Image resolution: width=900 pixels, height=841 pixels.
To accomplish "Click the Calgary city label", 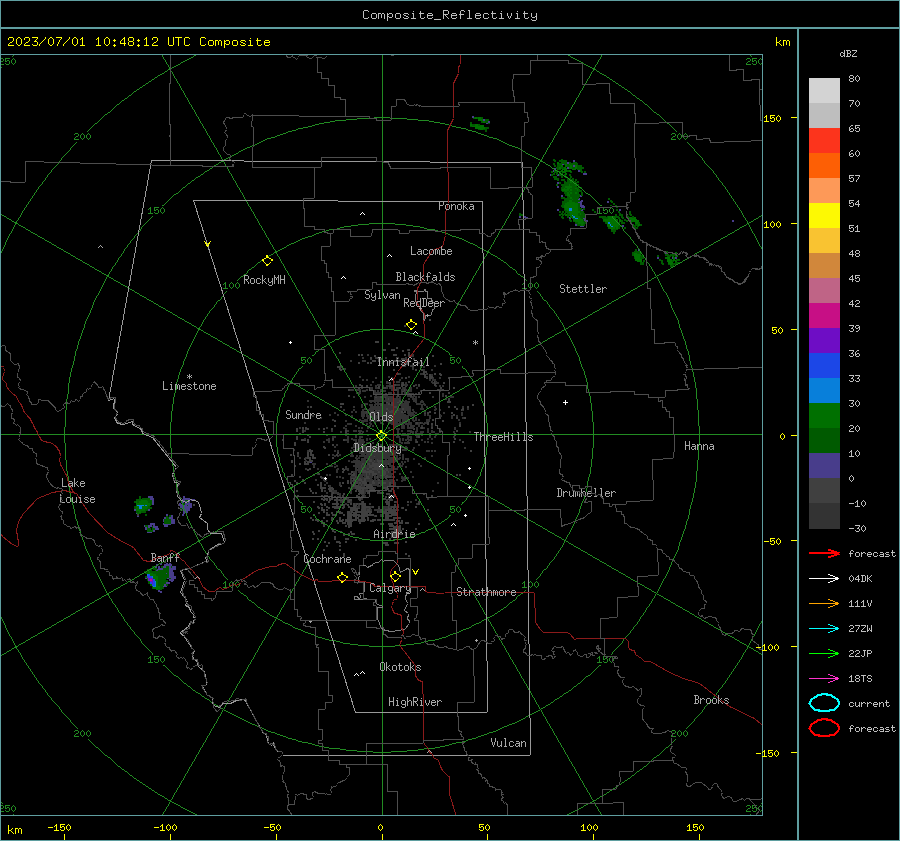I will (x=390, y=588).
